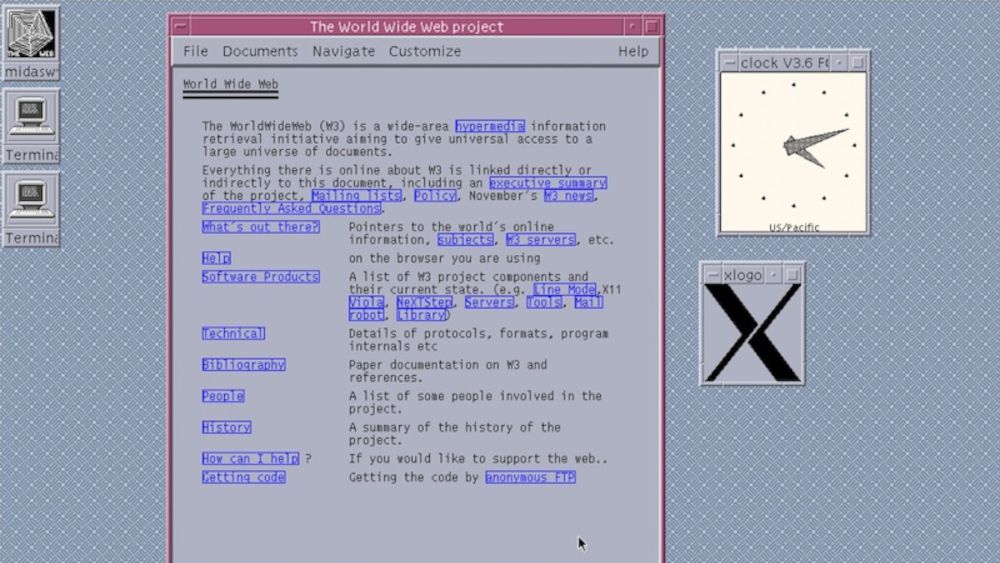Open the Getting code link
The width and height of the screenshot is (1000, 563).
click(244, 477)
